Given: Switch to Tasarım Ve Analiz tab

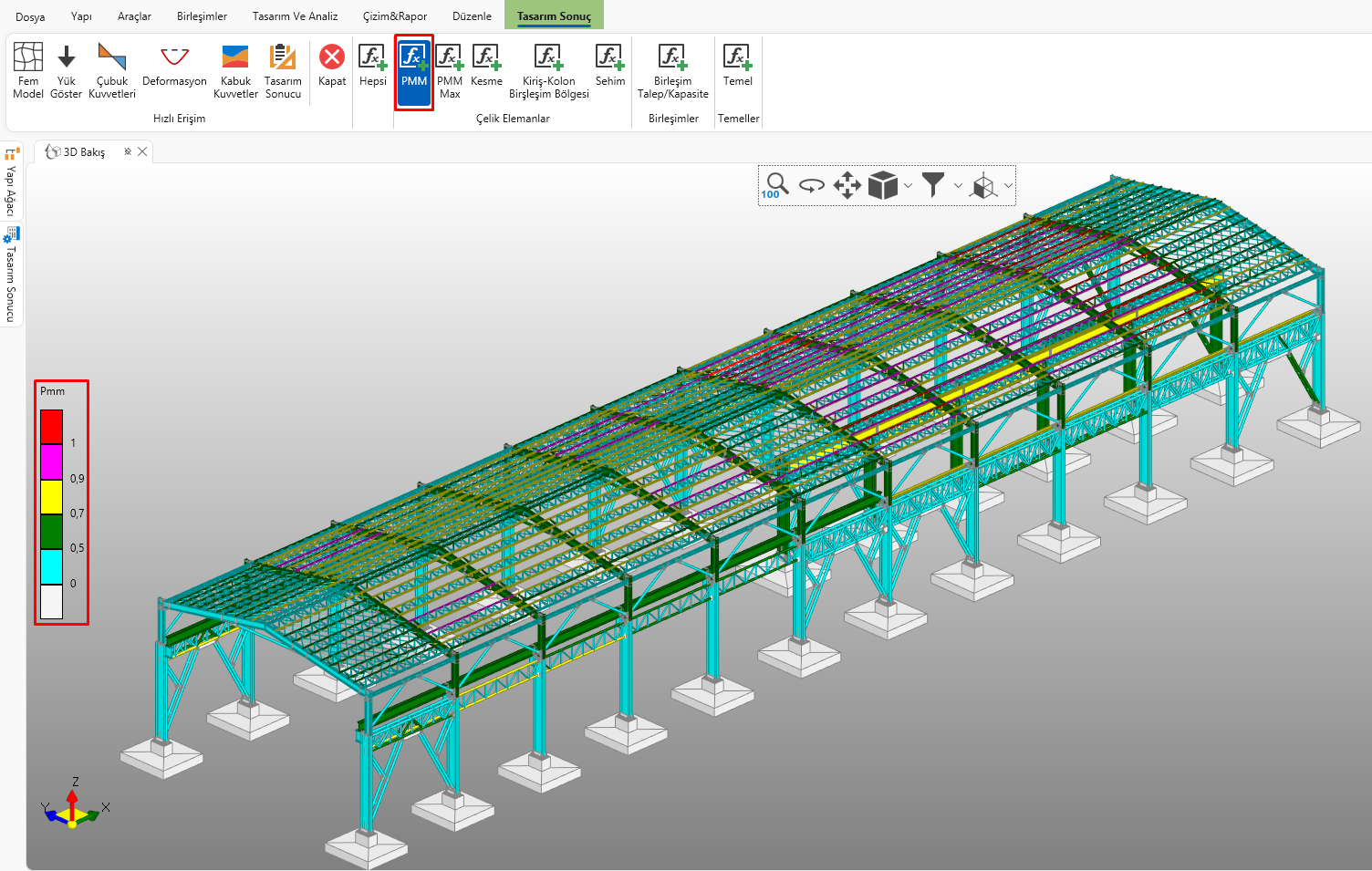Looking at the screenshot, I should pyautogui.click(x=295, y=16).
